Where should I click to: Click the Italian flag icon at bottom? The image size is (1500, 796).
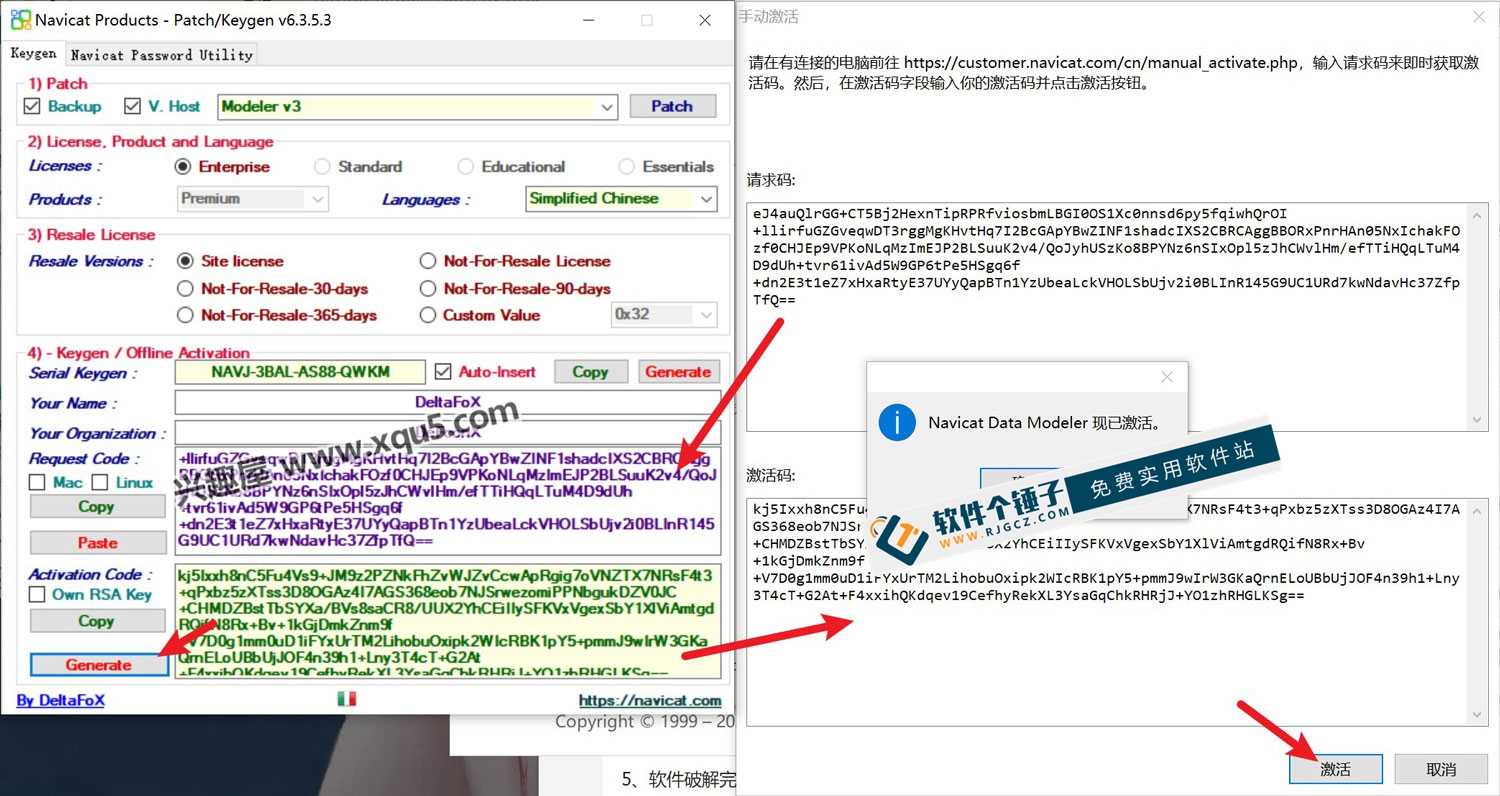(x=347, y=699)
